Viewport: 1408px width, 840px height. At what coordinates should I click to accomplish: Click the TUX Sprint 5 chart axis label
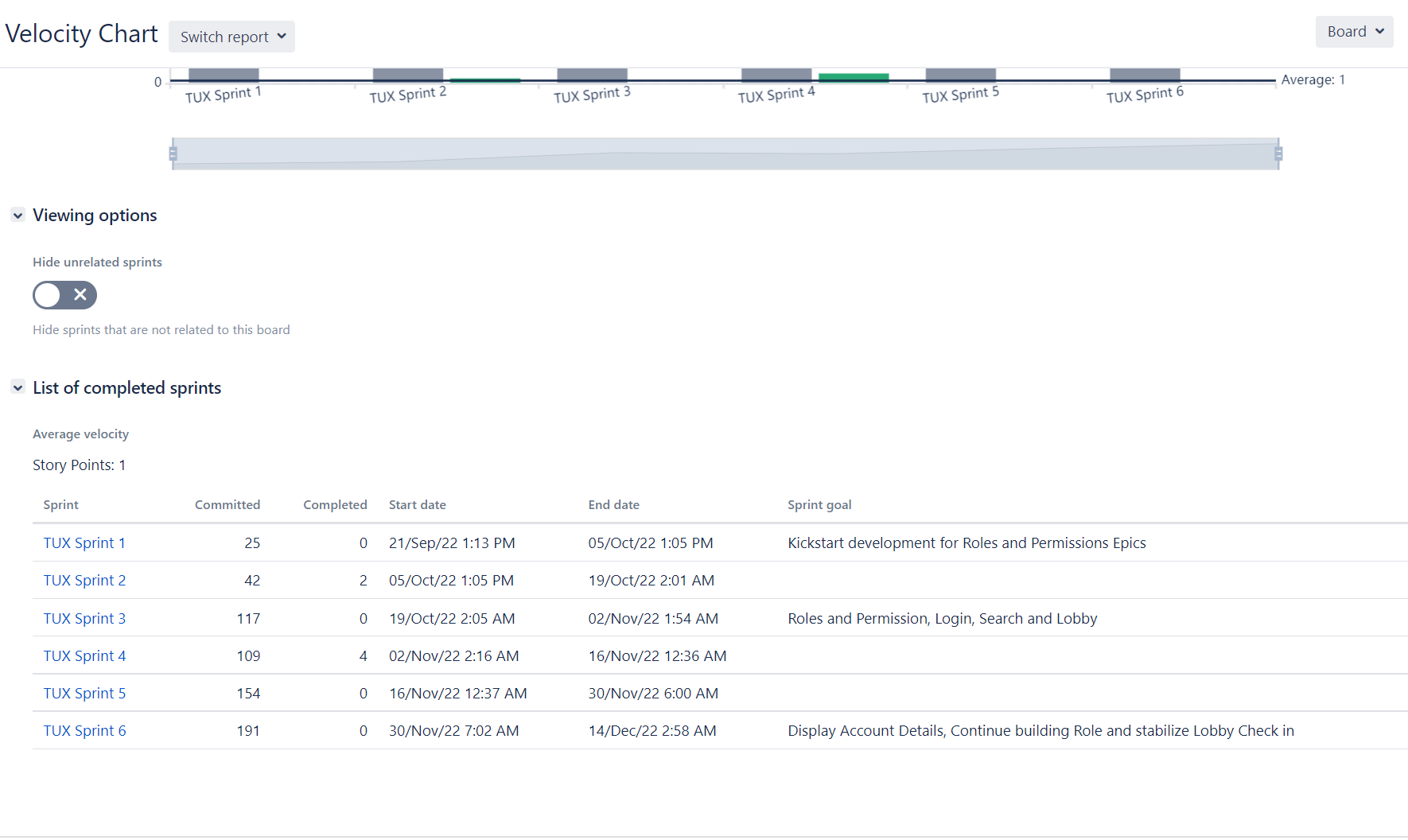961,95
